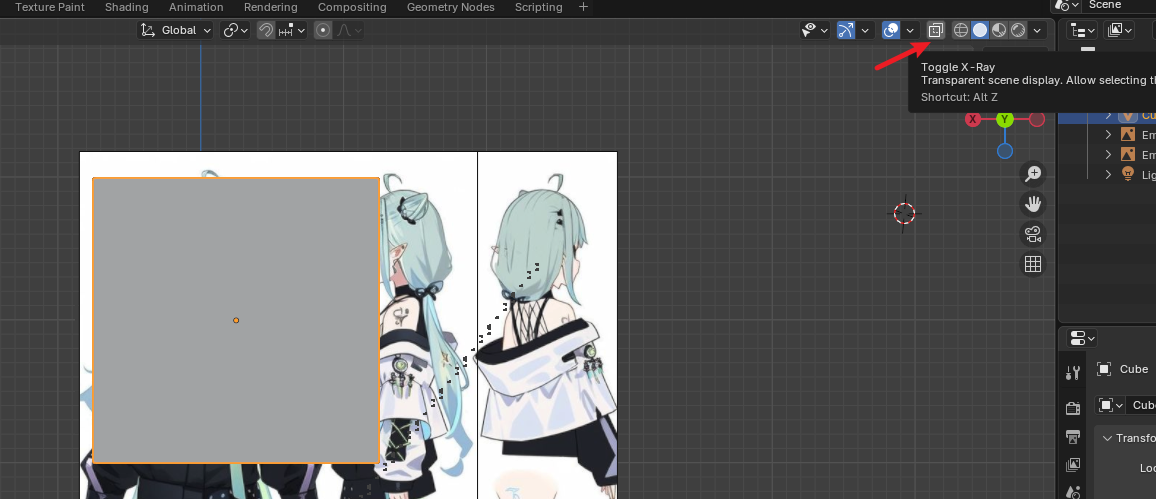Click the red X axis on navigation gizmo
This screenshot has height=499, width=1156.
(x=972, y=119)
